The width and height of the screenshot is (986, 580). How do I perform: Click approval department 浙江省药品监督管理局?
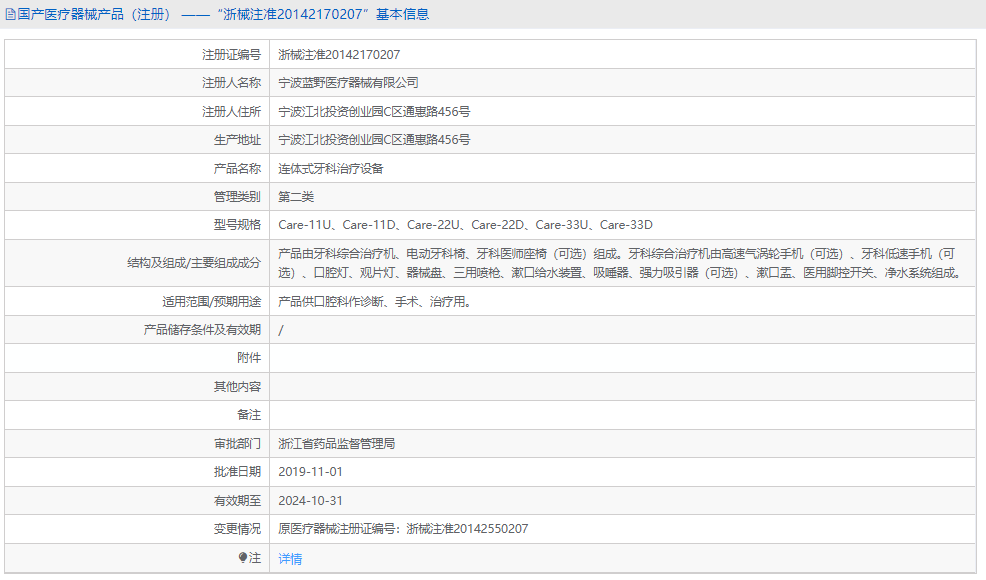click(x=336, y=444)
